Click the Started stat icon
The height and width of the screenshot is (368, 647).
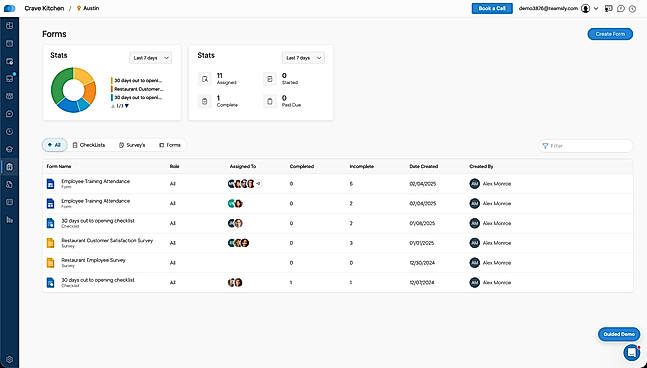[x=270, y=79]
